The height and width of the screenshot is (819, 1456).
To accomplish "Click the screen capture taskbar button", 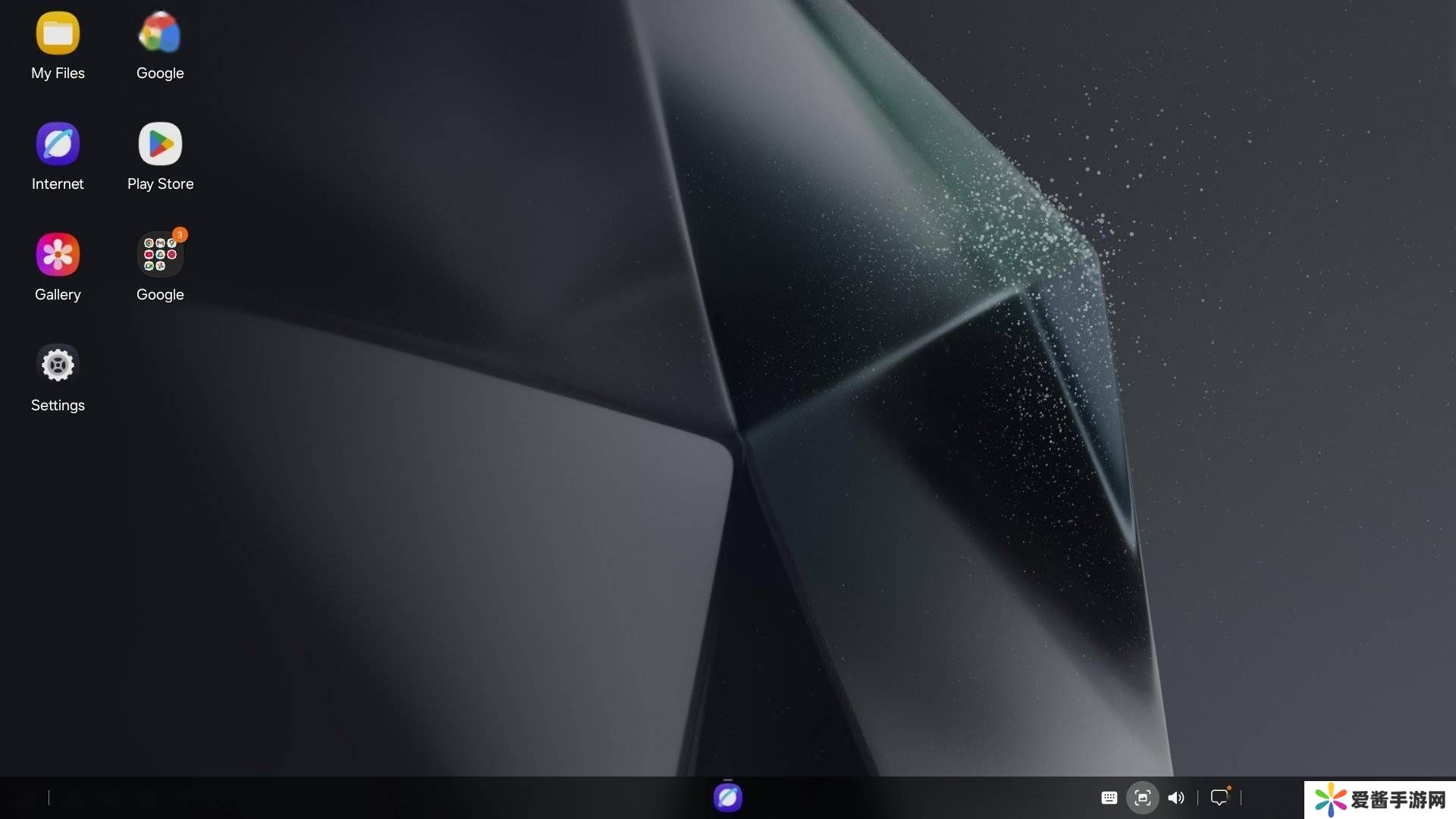I will tap(1142, 798).
